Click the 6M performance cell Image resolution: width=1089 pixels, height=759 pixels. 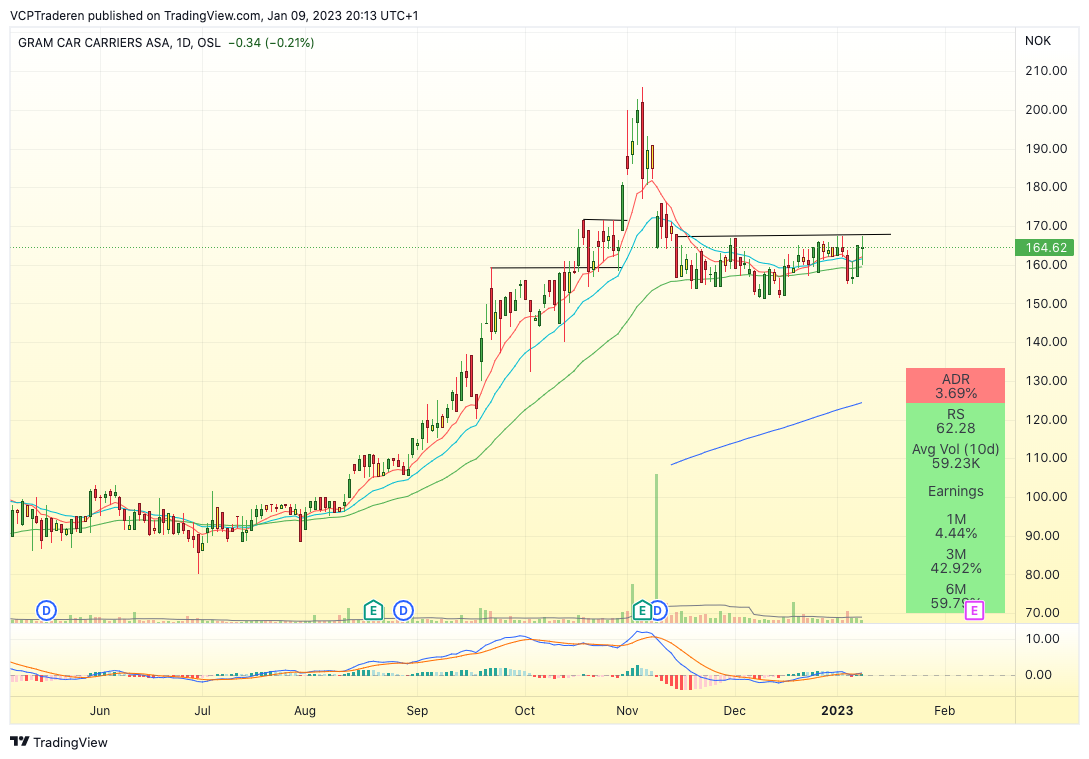pyautogui.click(x=956, y=596)
